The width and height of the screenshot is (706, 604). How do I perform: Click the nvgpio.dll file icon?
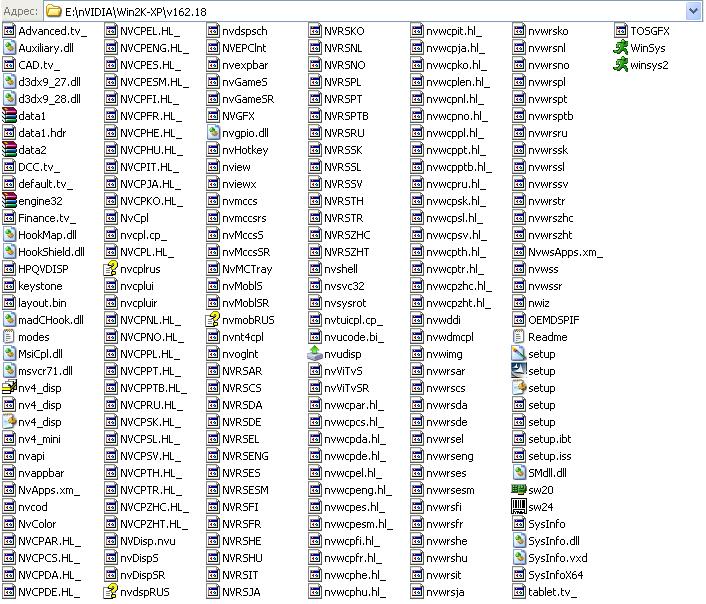(213, 133)
